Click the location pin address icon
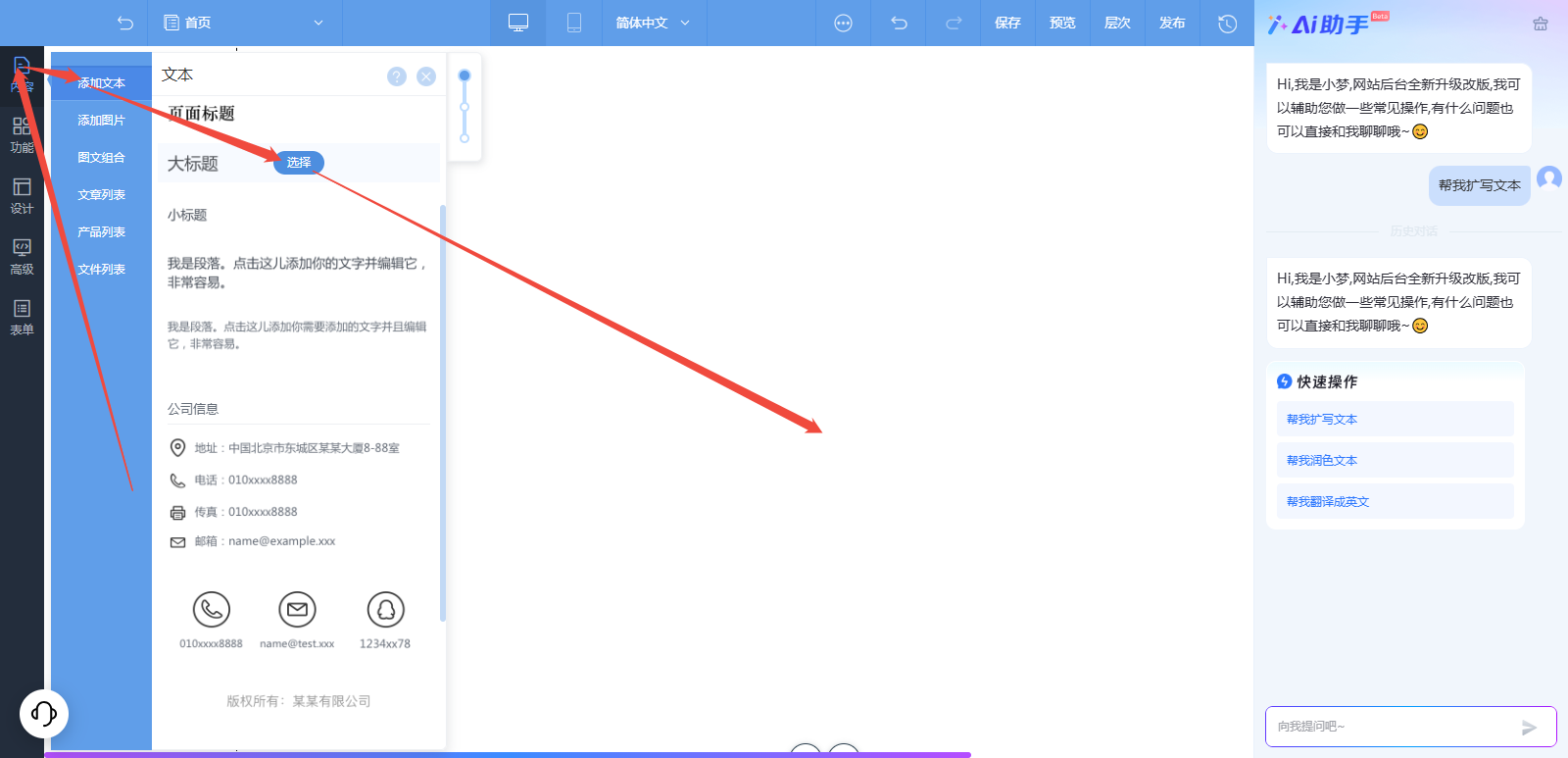This screenshot has height=758, width=1568. click(177, 448)
